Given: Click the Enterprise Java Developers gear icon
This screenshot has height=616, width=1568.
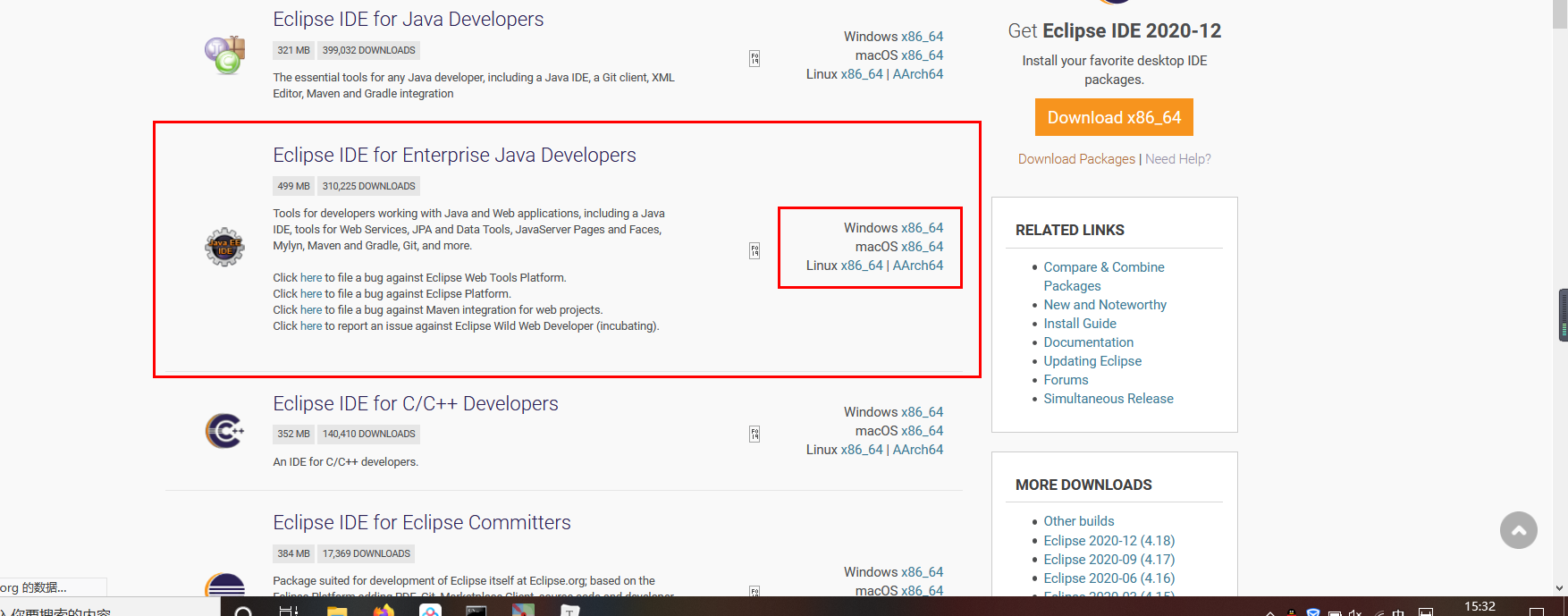Looking at the screenshot, I should point(224,247).
